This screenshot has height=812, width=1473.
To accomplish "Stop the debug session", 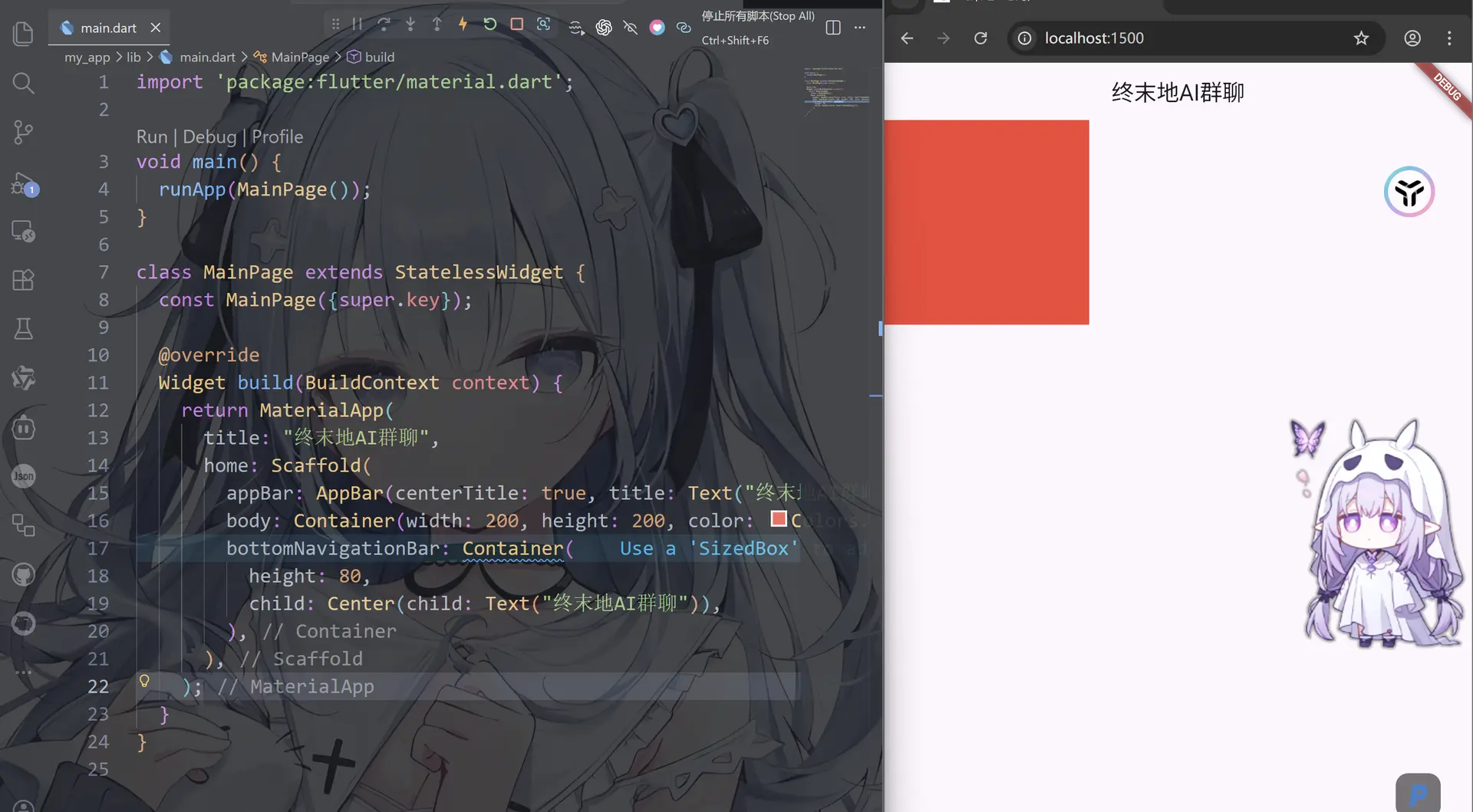I will pyautogui.click(x=516, y=25).
